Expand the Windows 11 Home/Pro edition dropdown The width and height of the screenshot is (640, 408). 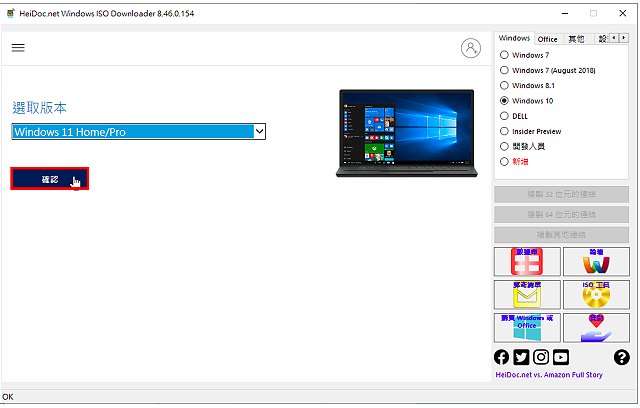click(x=260, y=131)
